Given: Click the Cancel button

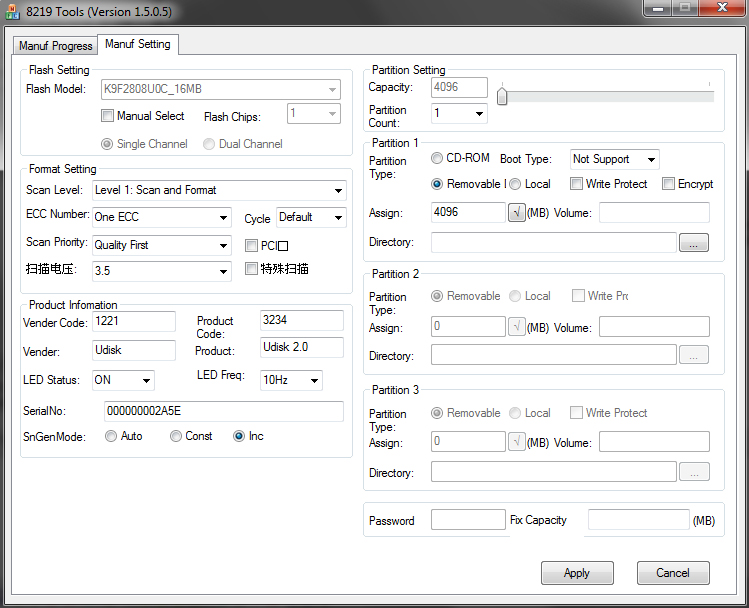Looking at the screenshot, I should click(672, 573).
